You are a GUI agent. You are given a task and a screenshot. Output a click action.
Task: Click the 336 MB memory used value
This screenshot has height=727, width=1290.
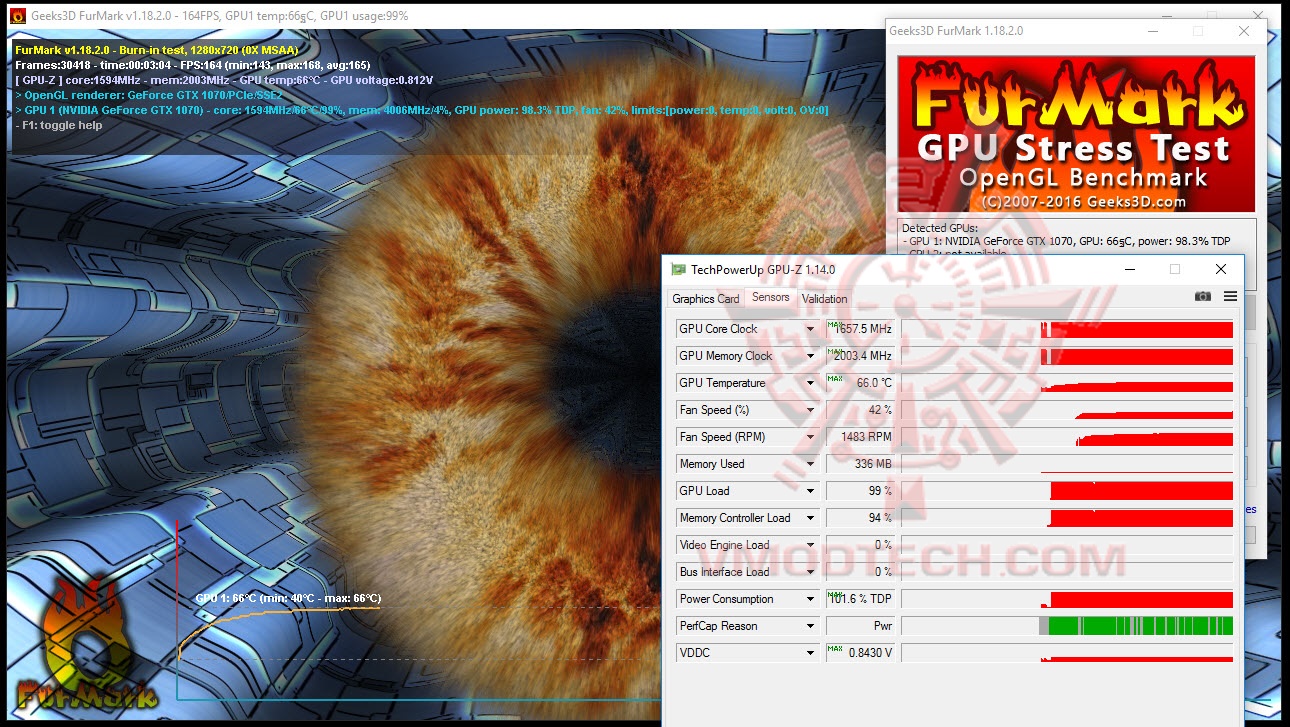860,464
